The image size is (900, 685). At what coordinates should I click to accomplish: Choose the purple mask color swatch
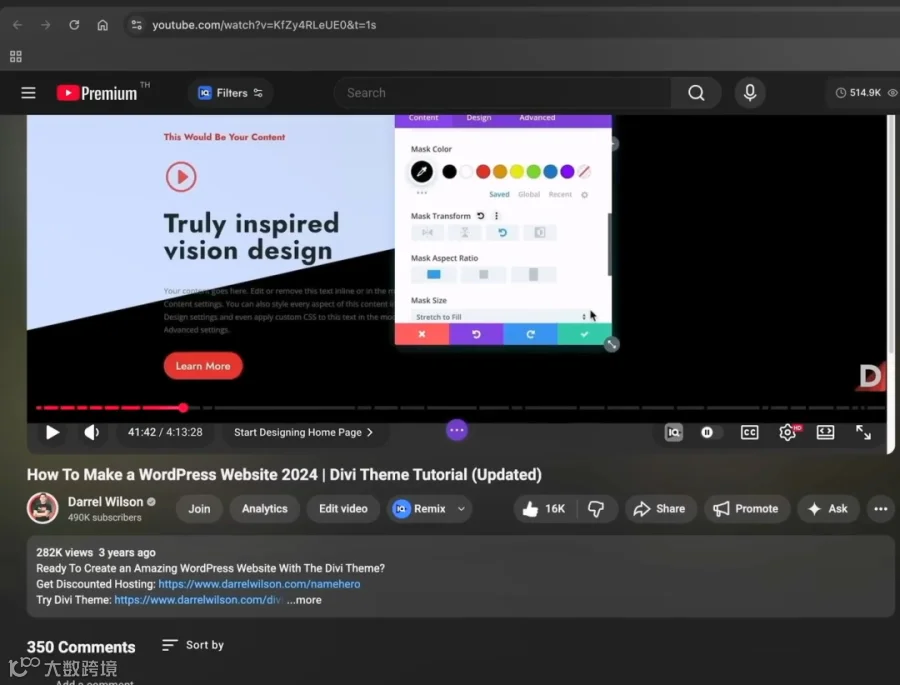coord(567,171)
